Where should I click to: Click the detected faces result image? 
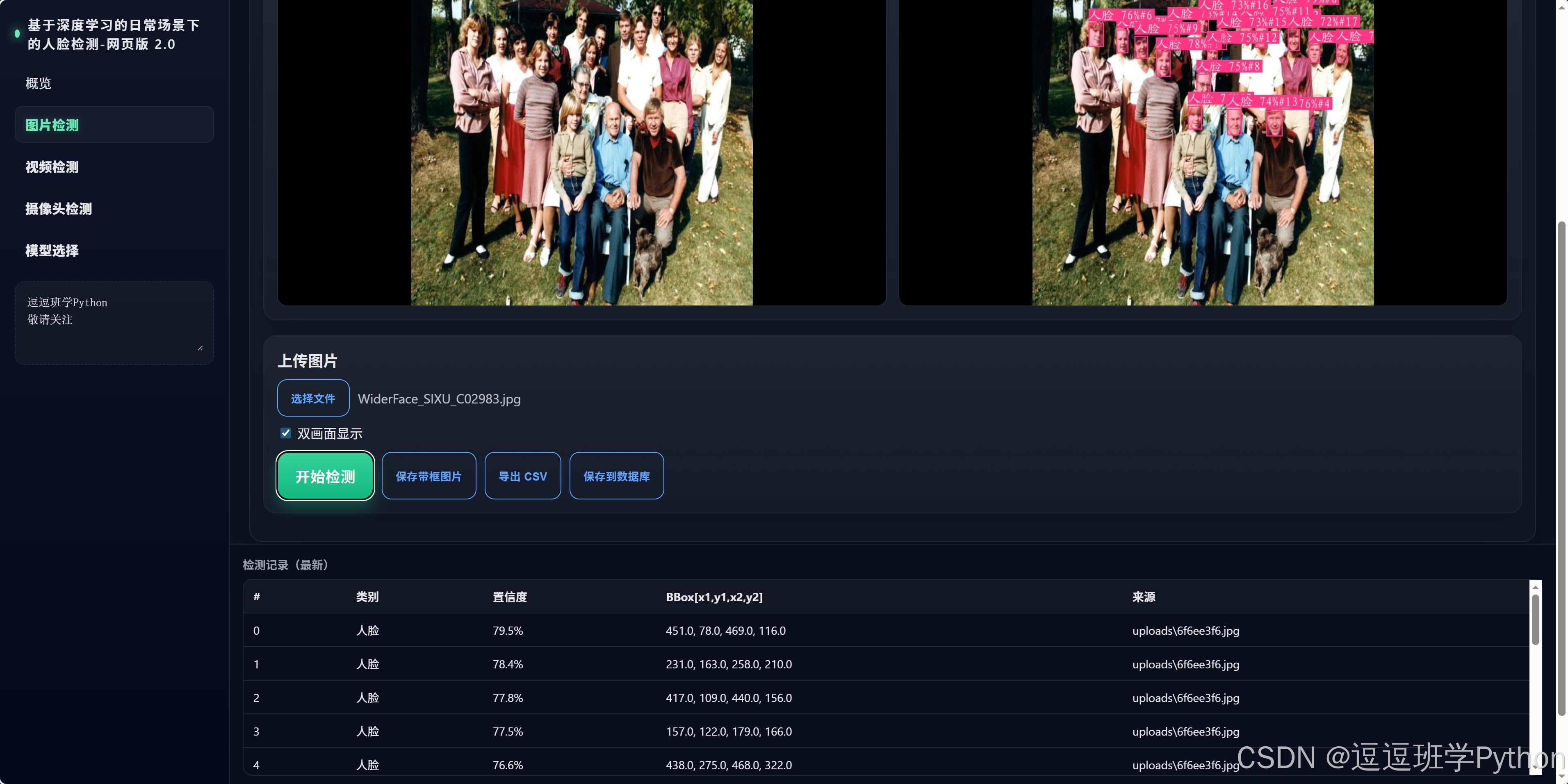point(1203,152)
